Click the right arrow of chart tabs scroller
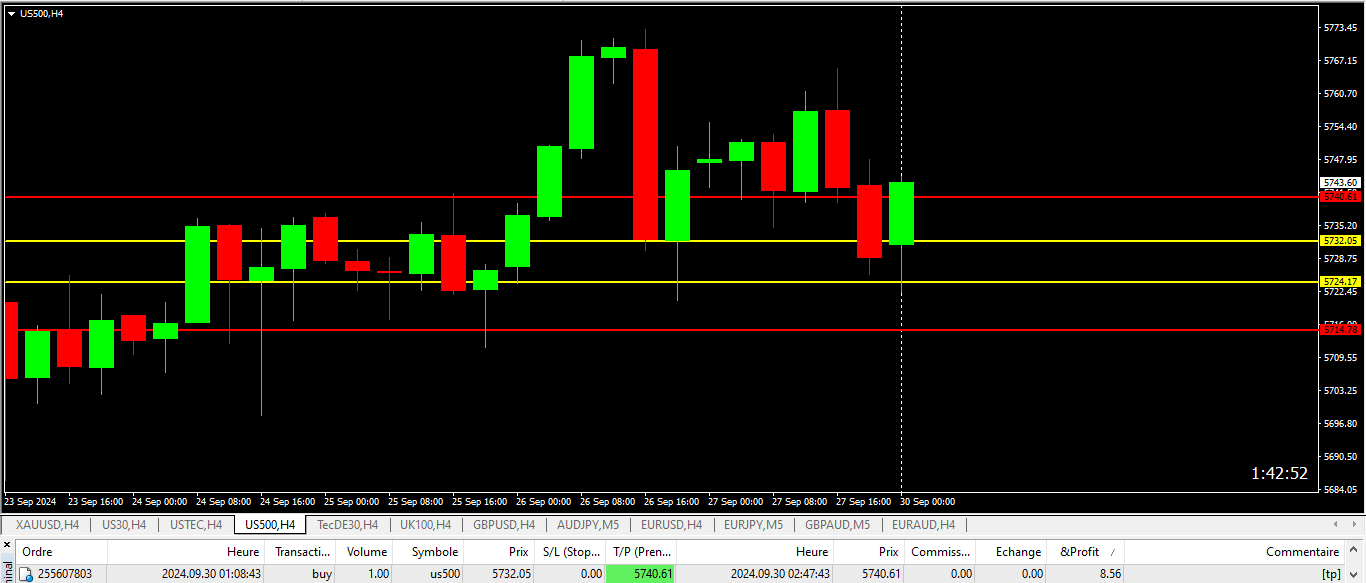Viewport: 1366px width, 583px height. coord(1353,525)
